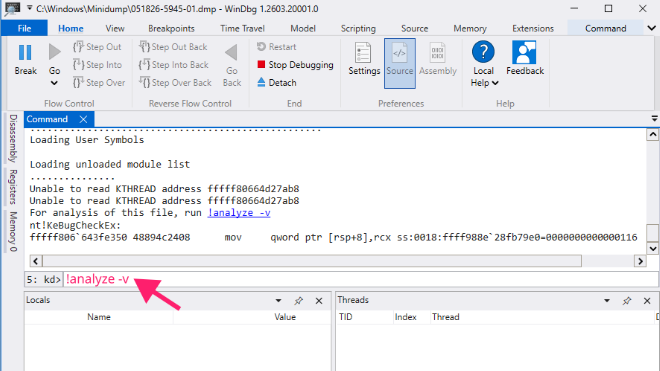Click the output scroll down arrow
This screenshot has height=371, width=660.
(x=652, y=248)
